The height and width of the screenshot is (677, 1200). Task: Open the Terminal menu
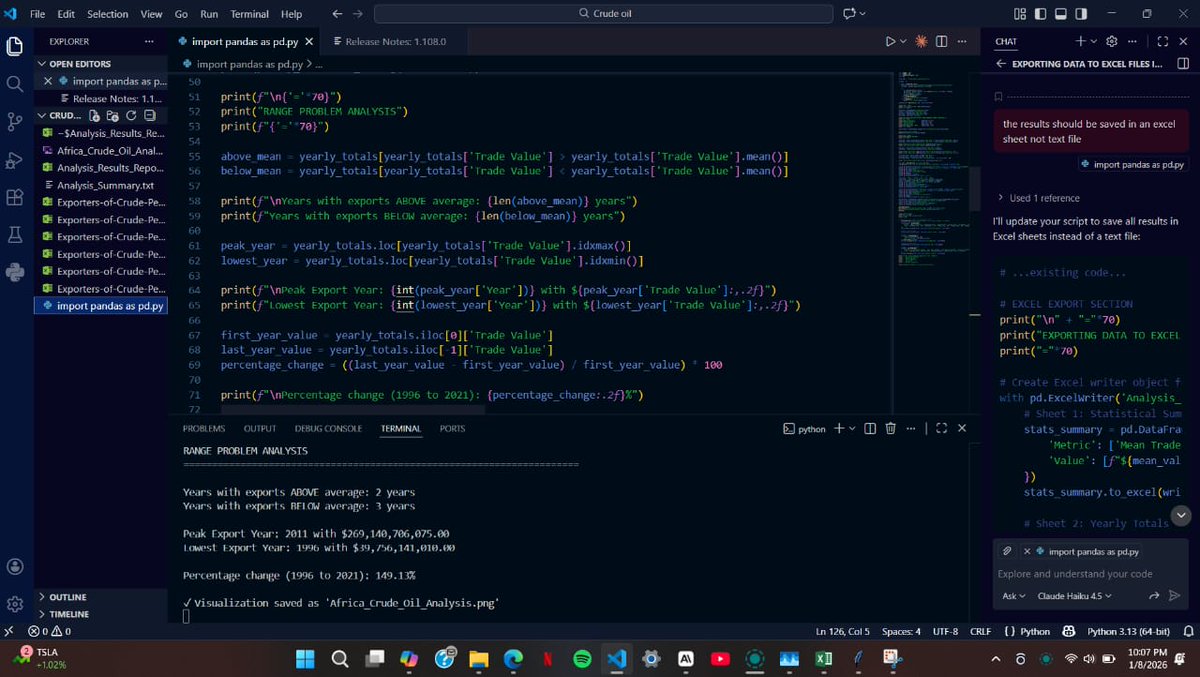pos(250,14)
